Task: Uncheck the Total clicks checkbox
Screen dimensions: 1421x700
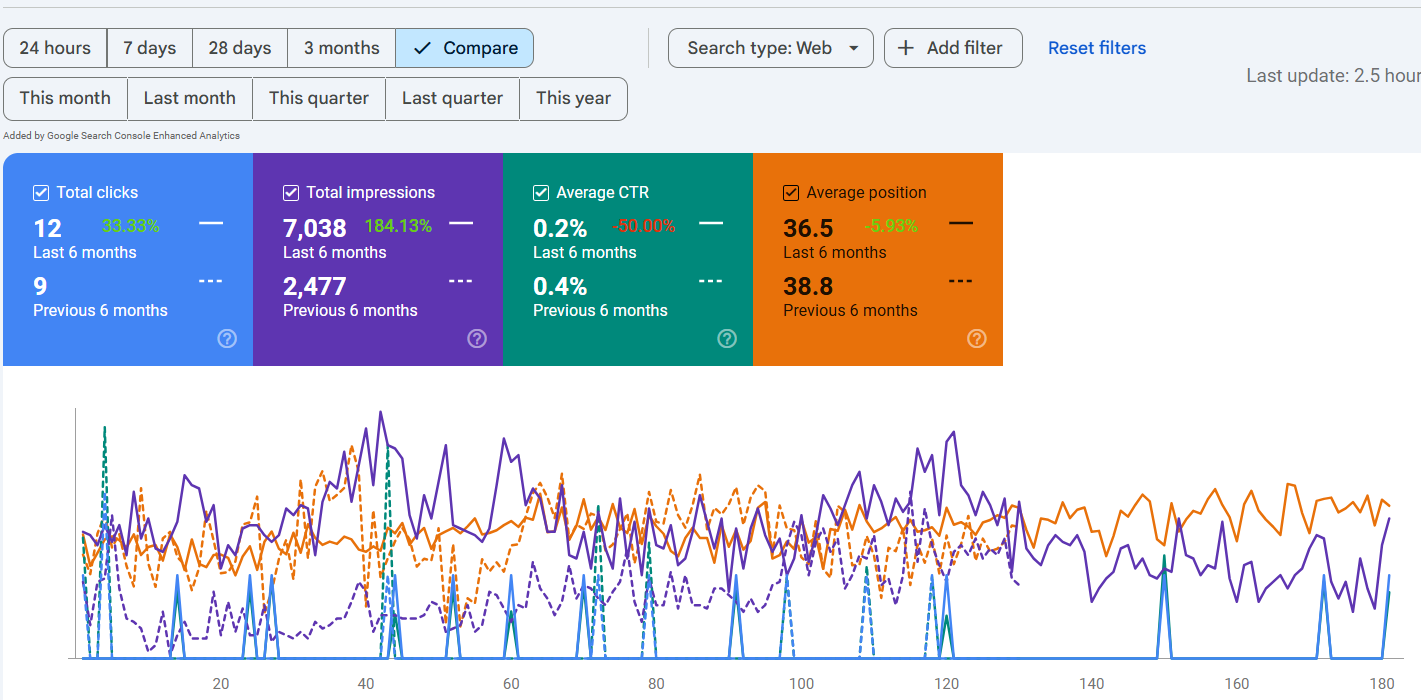Action: [41, 193]
